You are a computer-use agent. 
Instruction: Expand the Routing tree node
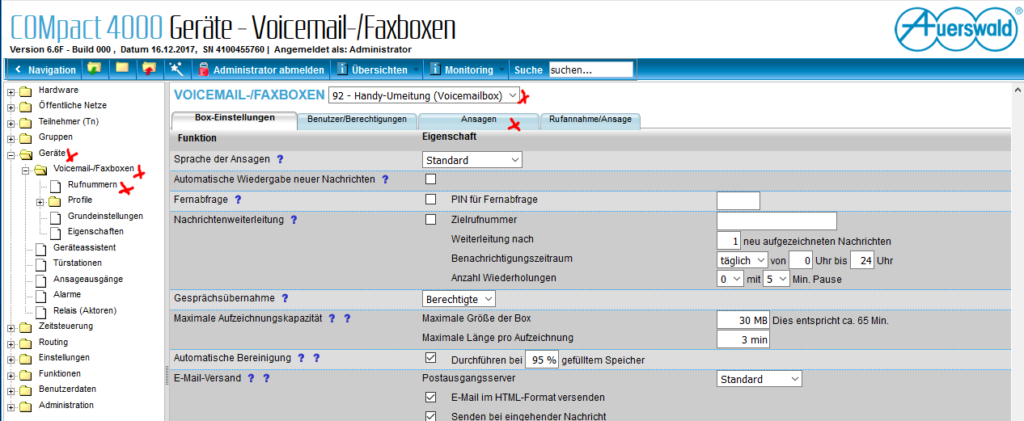[x=11, y=343]
